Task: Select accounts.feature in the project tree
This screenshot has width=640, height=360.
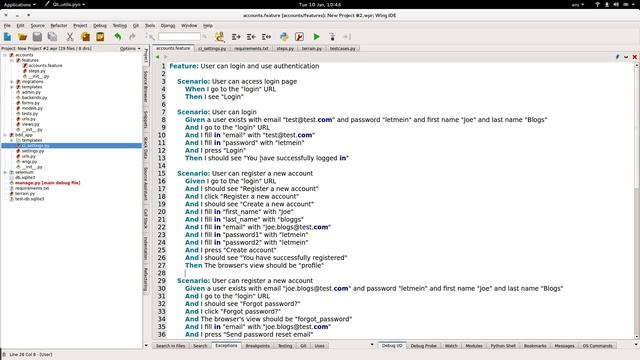Action: 45,65
